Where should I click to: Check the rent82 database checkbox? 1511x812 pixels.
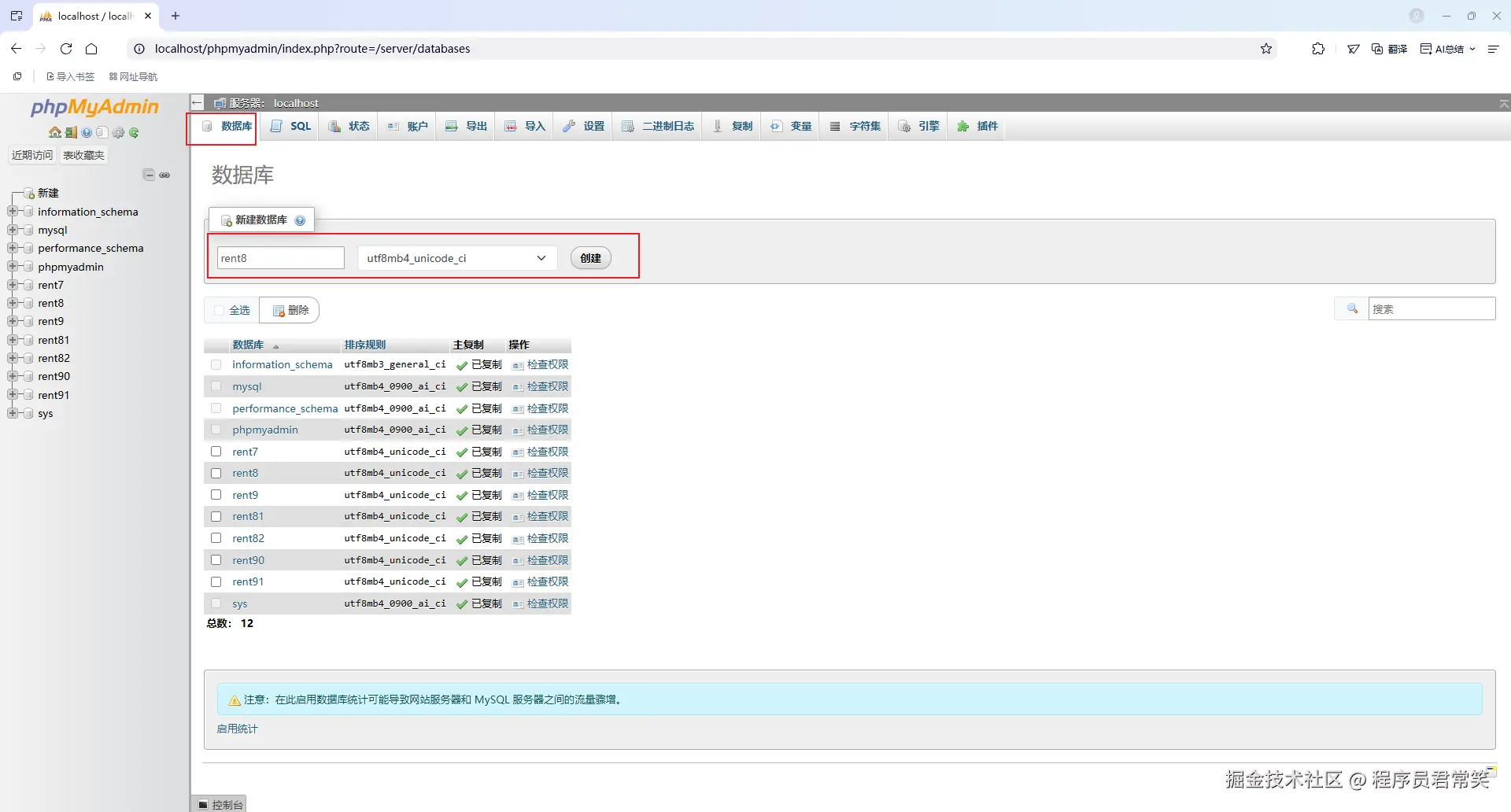click(x=216, y=538)
